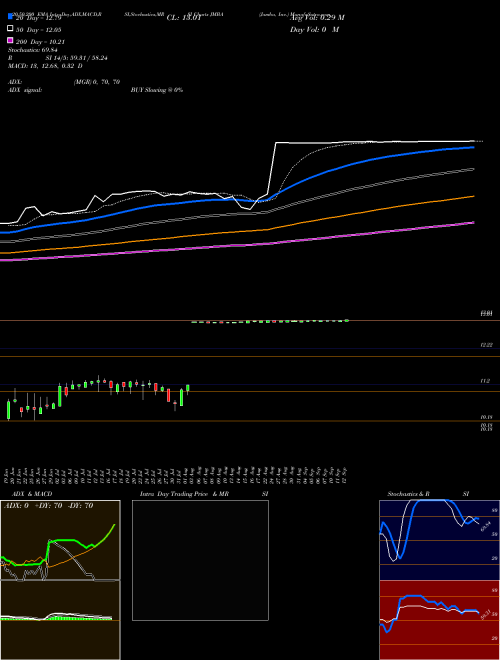Click the white 50 Day legend swatch

pyautogui.click(x=11, y=28)
